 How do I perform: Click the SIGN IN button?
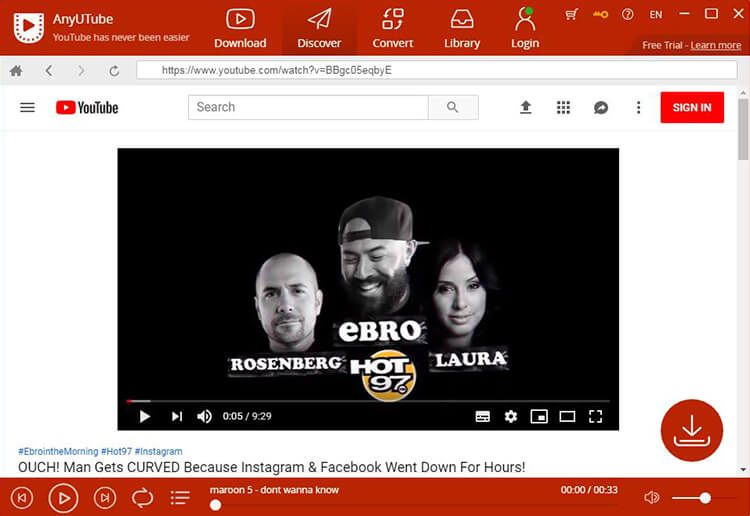(692, 108)
